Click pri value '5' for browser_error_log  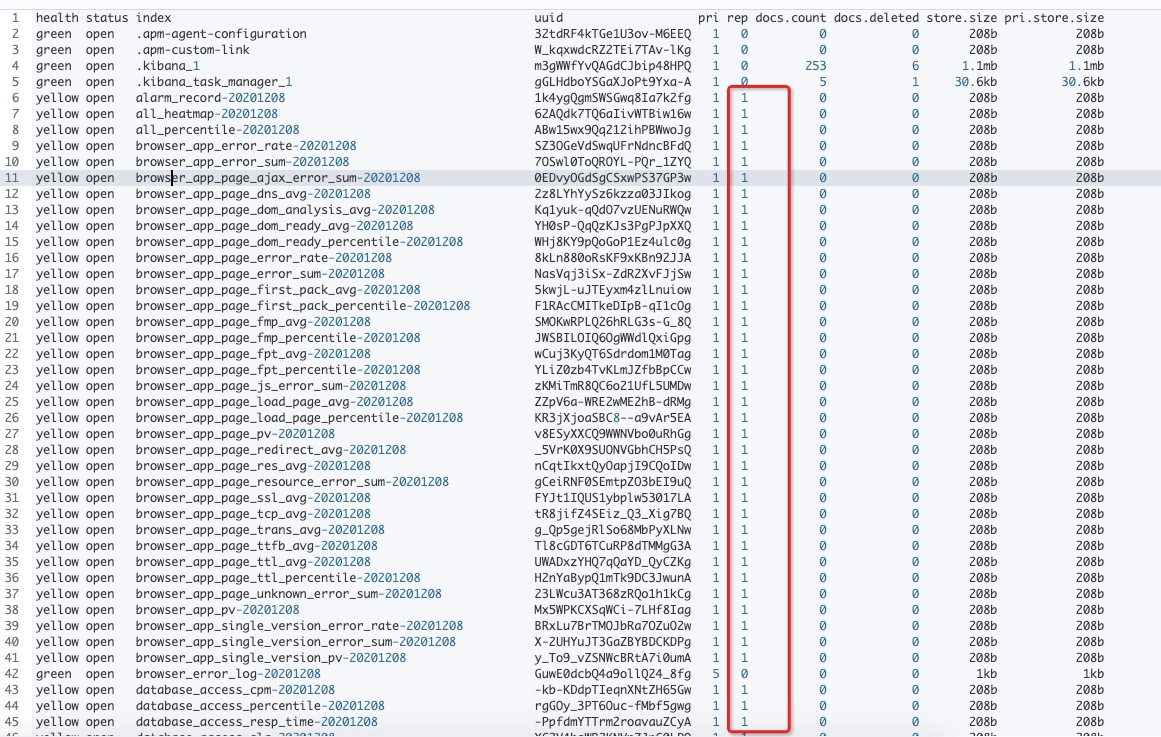click(716, 674)
